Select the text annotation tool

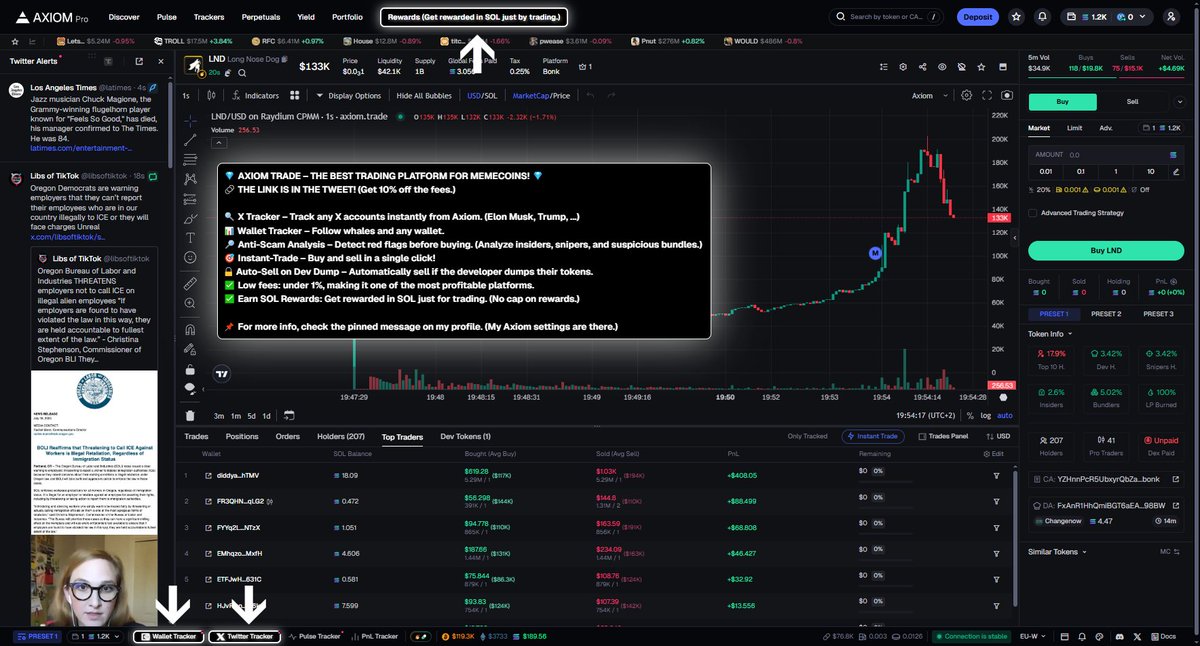190,237
